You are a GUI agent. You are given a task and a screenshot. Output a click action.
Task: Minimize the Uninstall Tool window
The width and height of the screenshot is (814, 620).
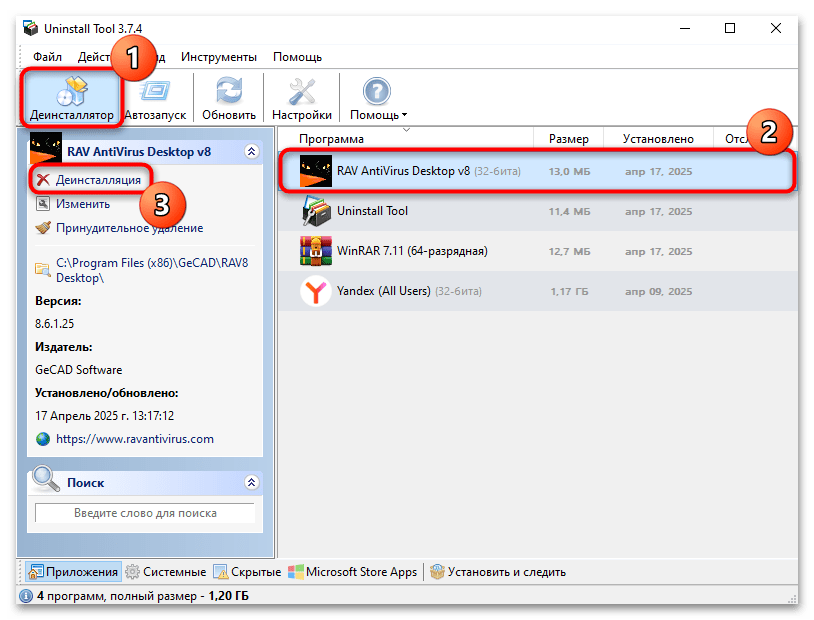(x=685, y=28)
